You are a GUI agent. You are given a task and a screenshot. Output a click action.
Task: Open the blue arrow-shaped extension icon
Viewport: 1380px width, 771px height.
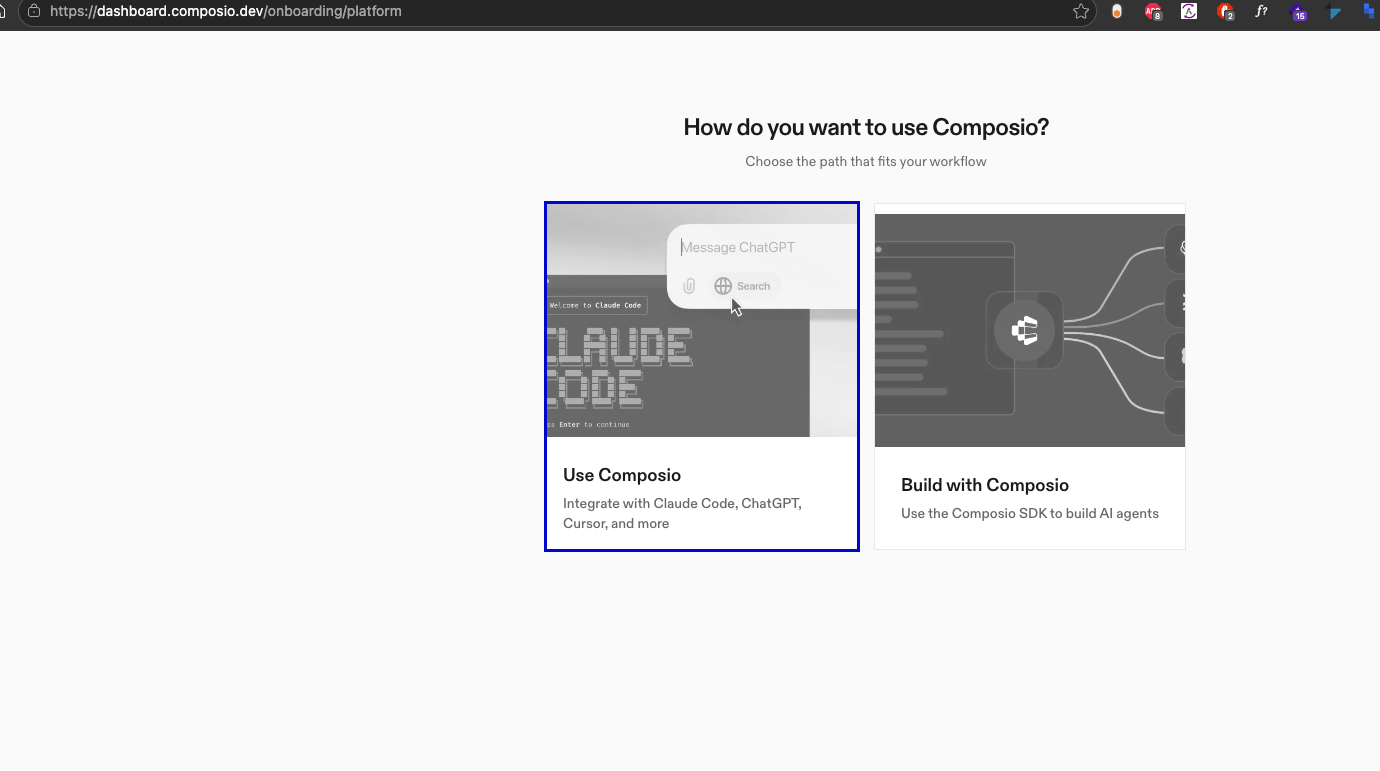pos(1334,12)
